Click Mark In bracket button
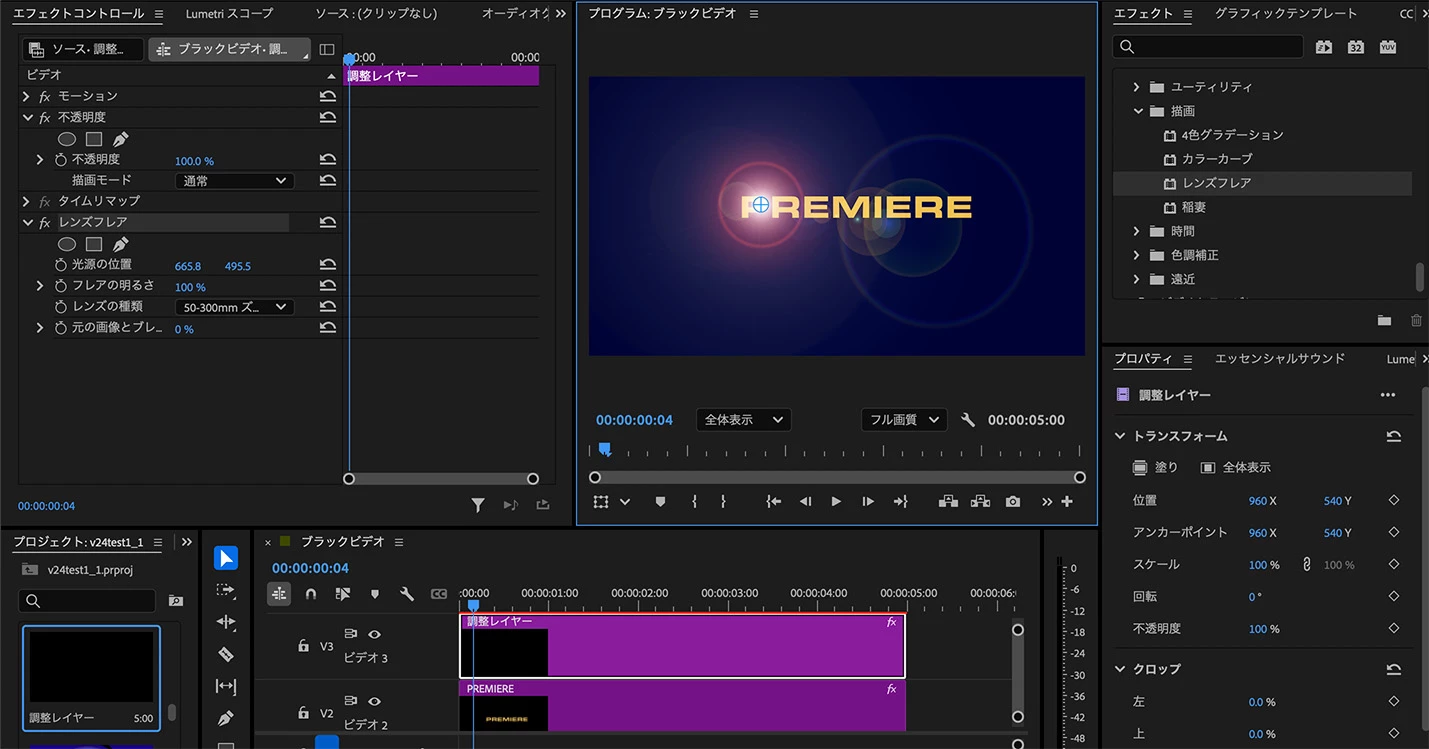1429x749 pixels. point(694,501)
